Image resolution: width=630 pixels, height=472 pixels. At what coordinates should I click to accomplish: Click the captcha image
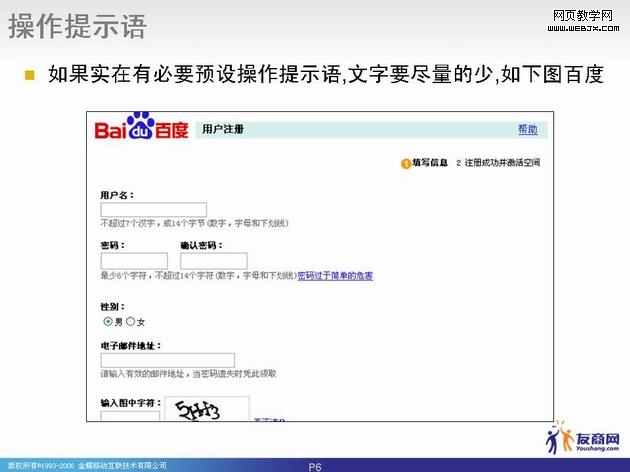click(206, 412)
